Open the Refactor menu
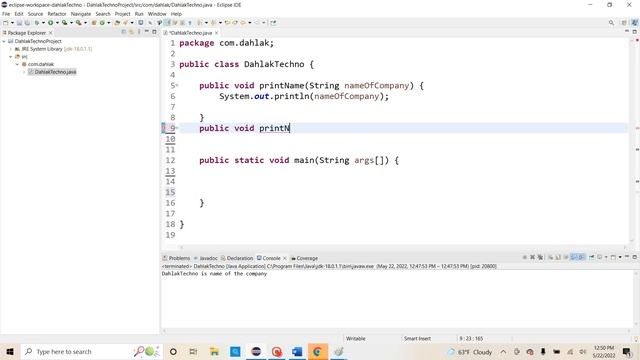640x360 pixels. coord(57,14)
